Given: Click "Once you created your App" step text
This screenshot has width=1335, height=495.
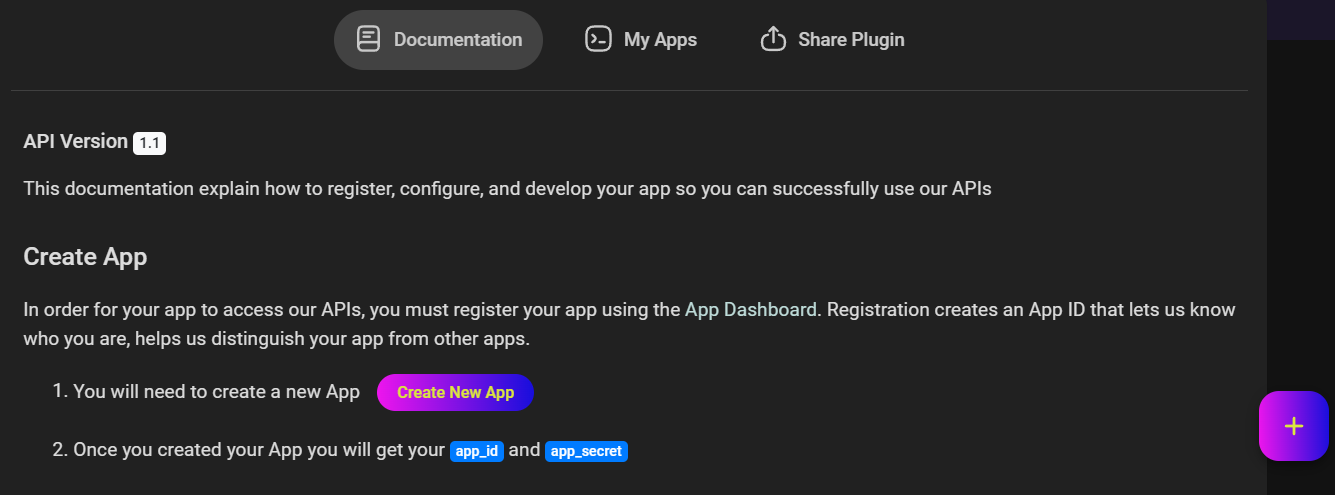Looking at the screenshot, I should click(258, 450).
